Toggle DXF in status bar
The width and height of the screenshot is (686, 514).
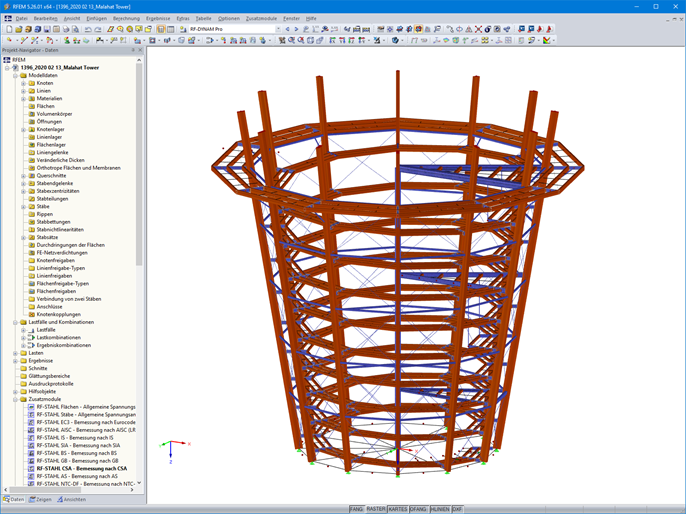457,509
